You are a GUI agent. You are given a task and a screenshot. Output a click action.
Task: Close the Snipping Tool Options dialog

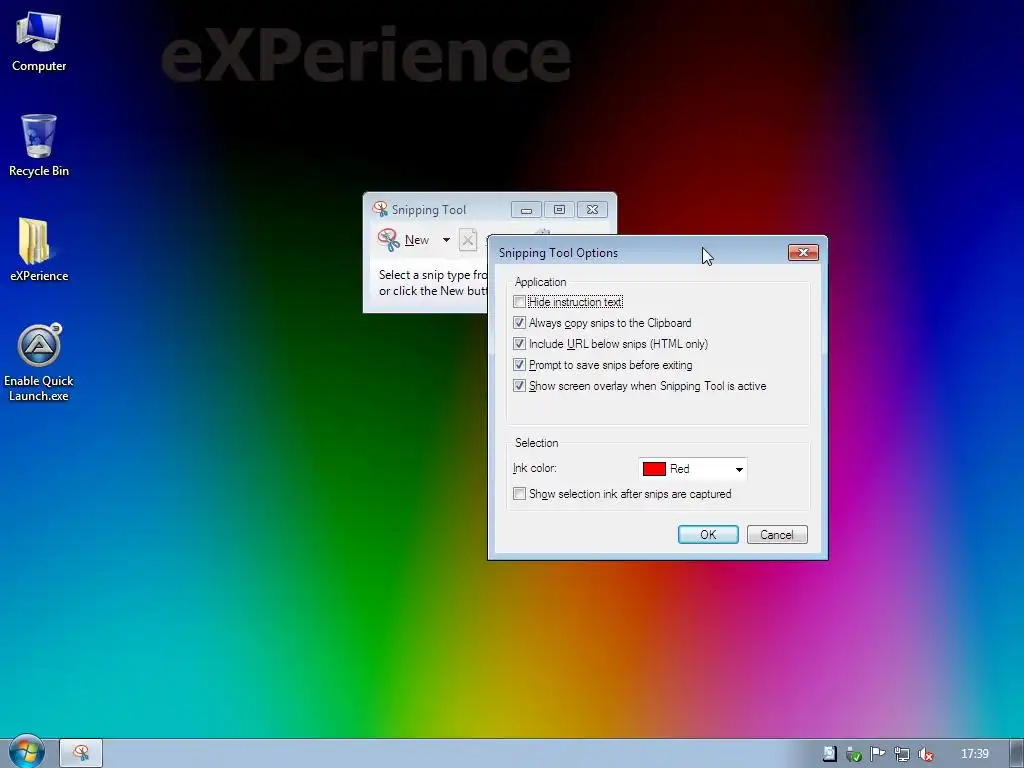[x=803, y=252]
